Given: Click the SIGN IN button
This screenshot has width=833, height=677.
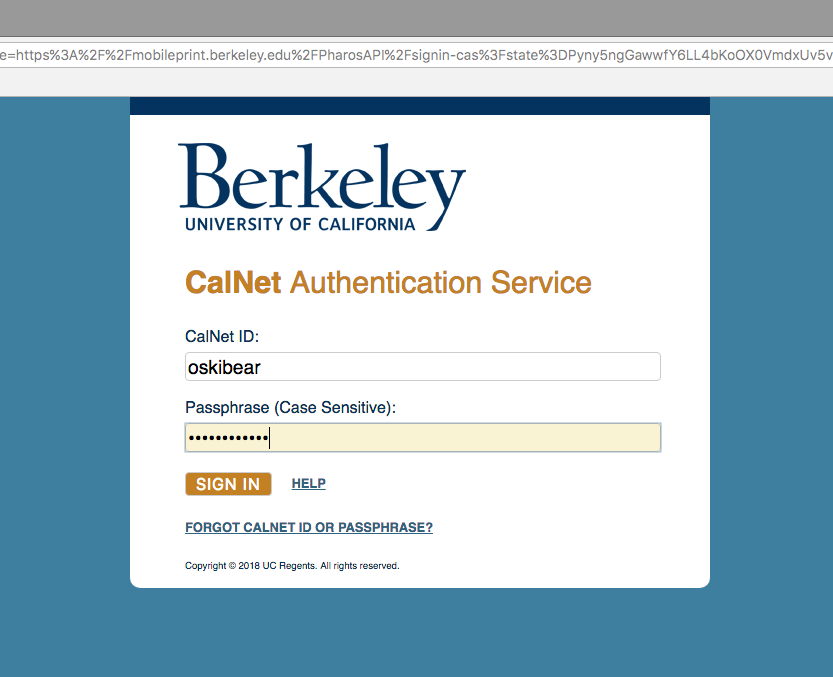Looking at the screenshot, I should tap(228, 484).
